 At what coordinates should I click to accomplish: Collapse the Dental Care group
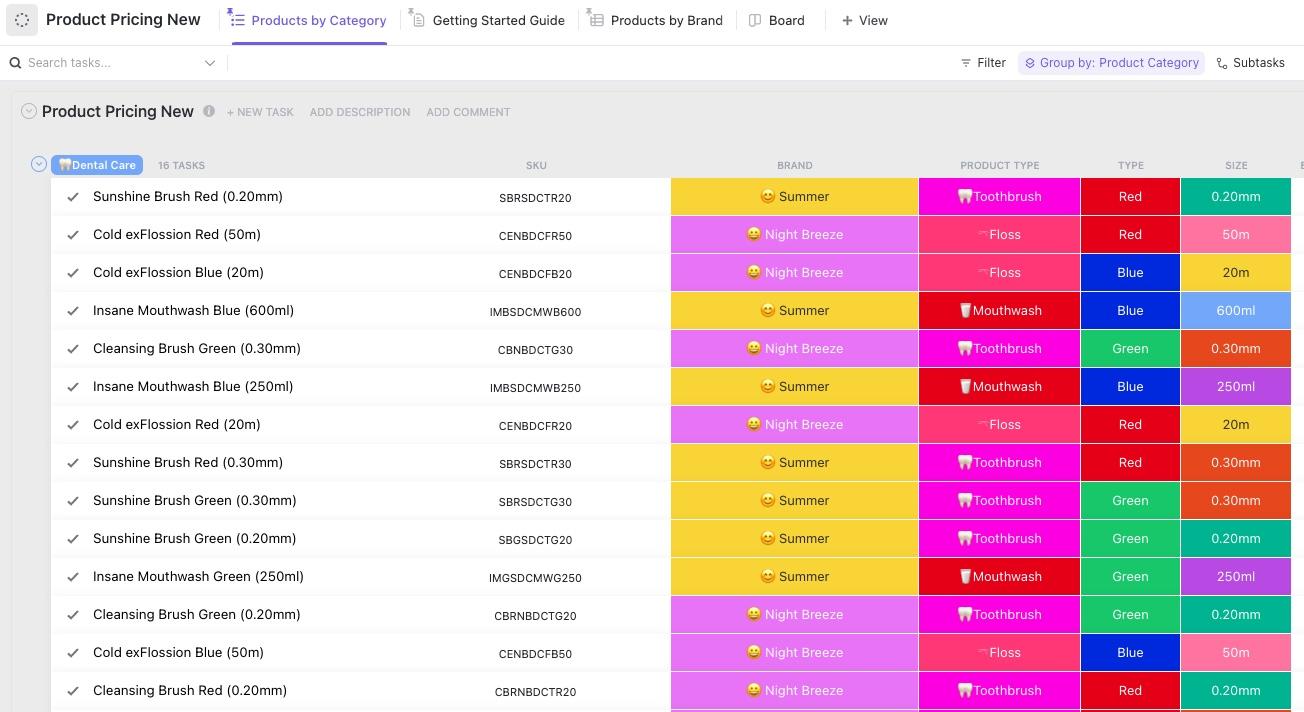coord(38,164)
